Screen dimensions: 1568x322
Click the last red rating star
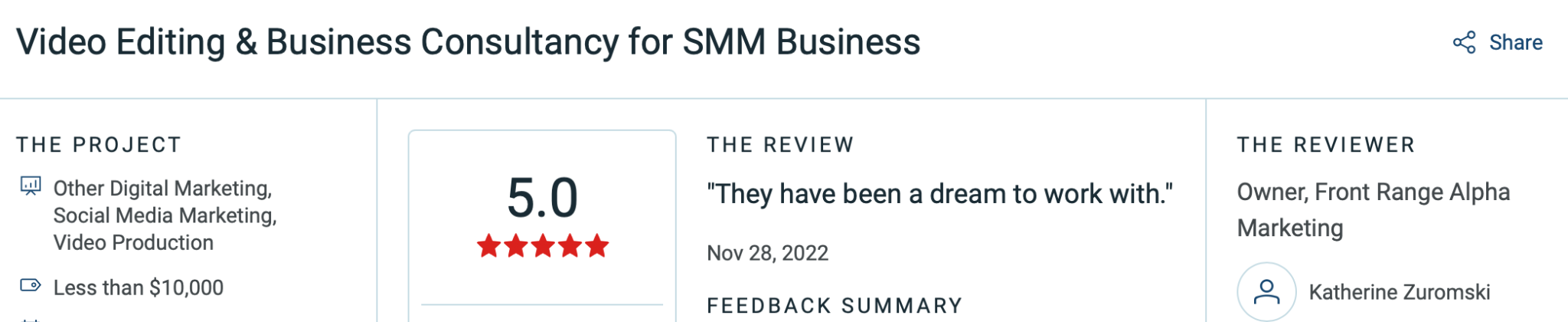597,246
